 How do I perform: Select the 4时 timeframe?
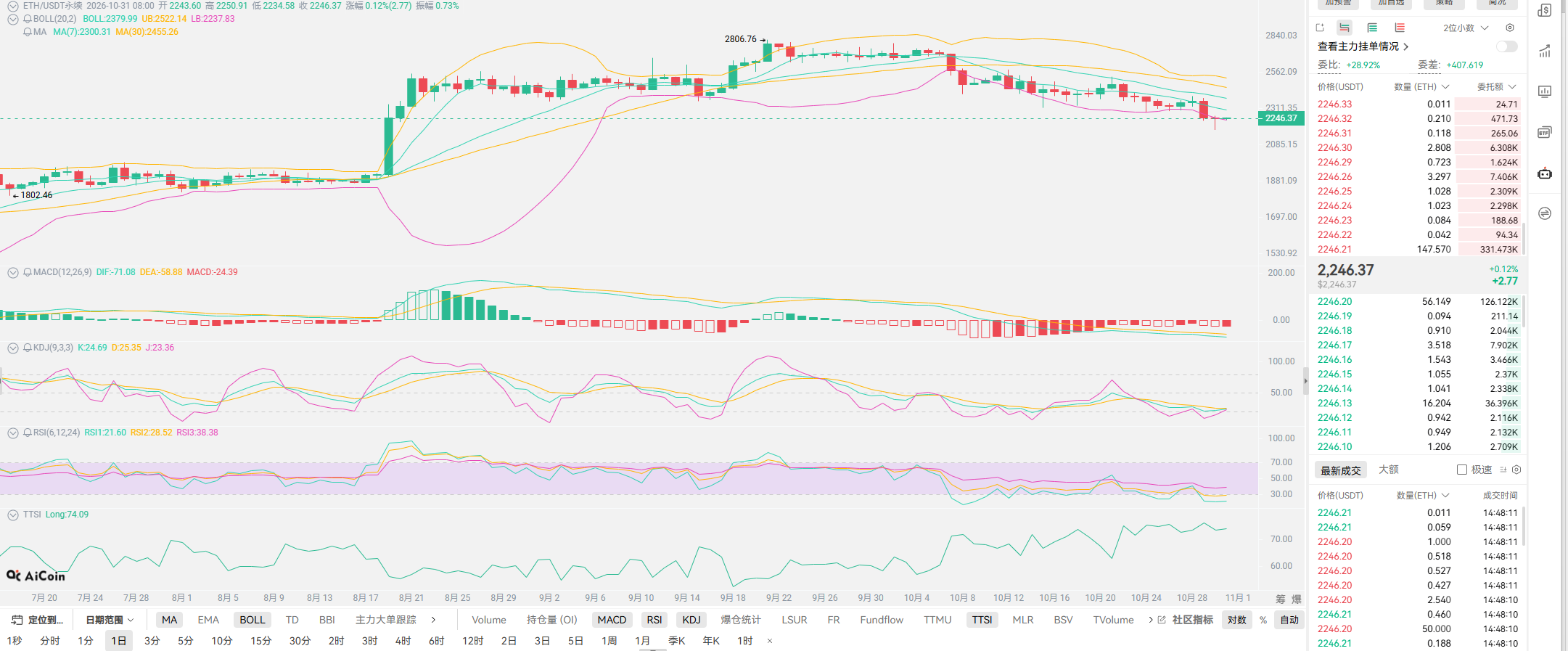(403, 641)
